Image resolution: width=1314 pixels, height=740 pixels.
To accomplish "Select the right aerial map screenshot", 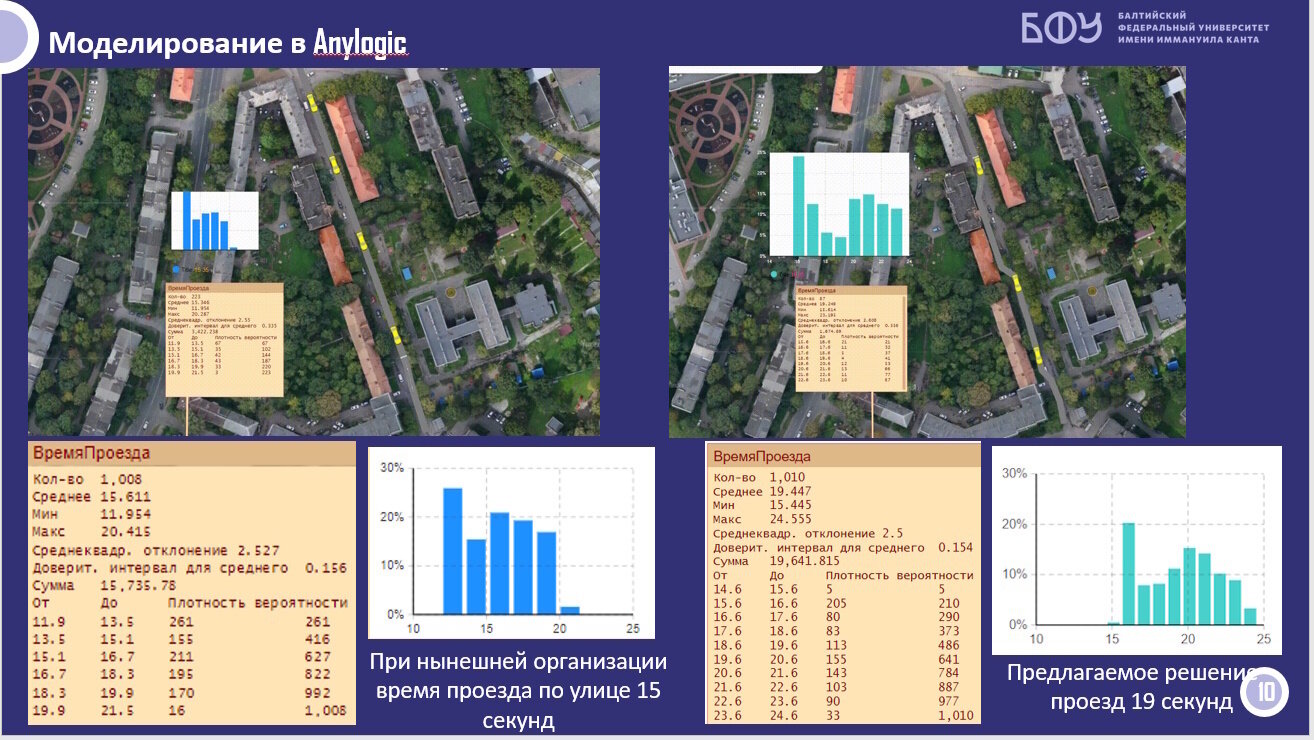I will (x=927, y=253).
